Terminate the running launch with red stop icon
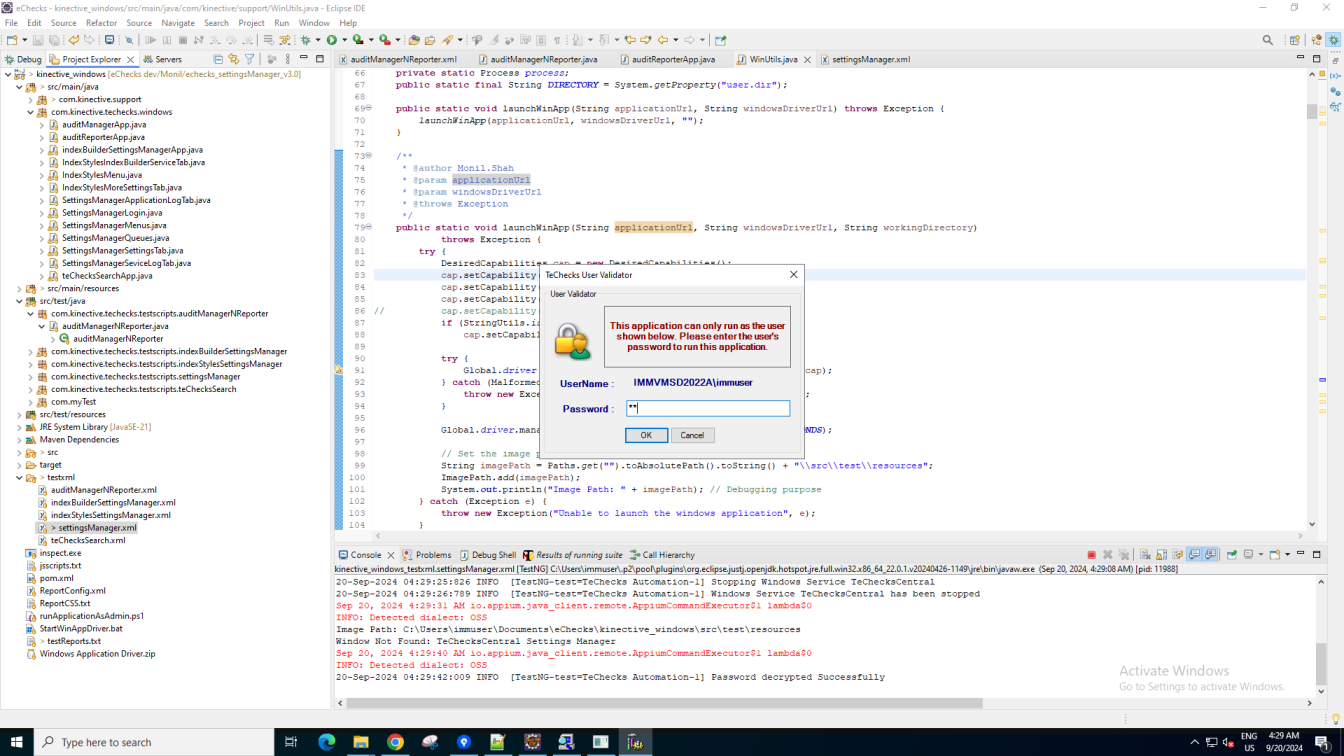Viewport: 1344px width, 756px height. coord(1091,555)
